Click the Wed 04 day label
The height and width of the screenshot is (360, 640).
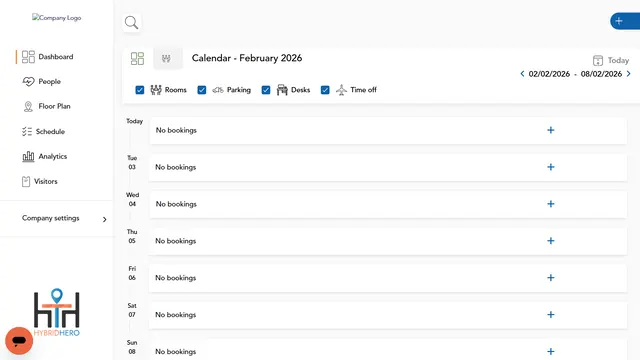click(x=132, y=199)
